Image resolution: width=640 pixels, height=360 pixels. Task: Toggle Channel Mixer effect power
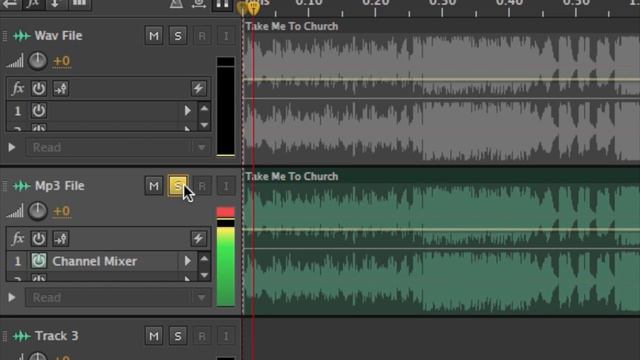(x=39, y=261)
